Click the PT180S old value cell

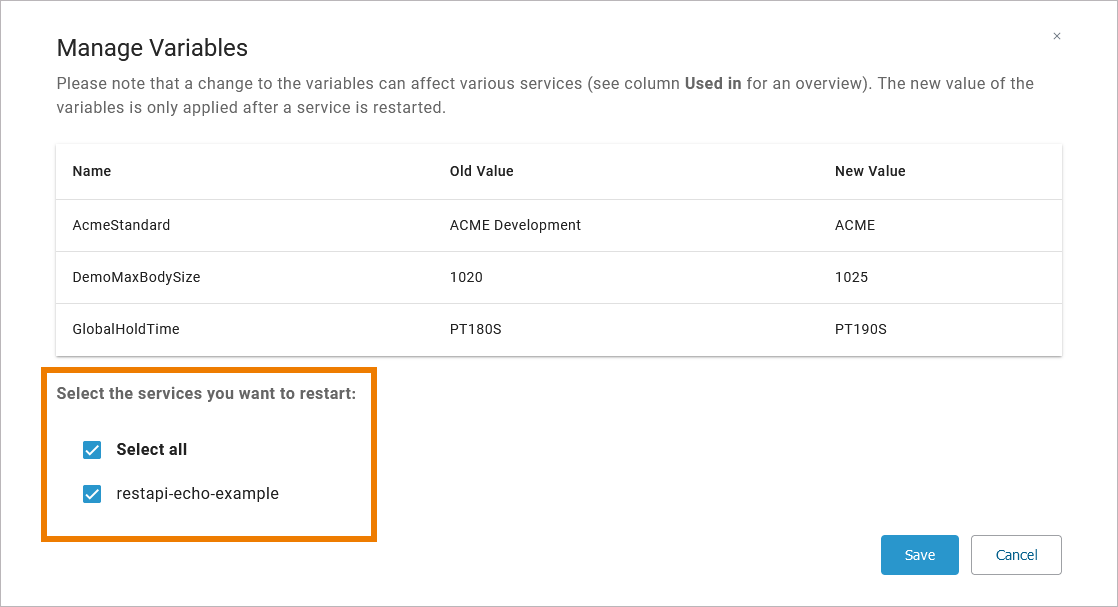[x=475, y=329]
